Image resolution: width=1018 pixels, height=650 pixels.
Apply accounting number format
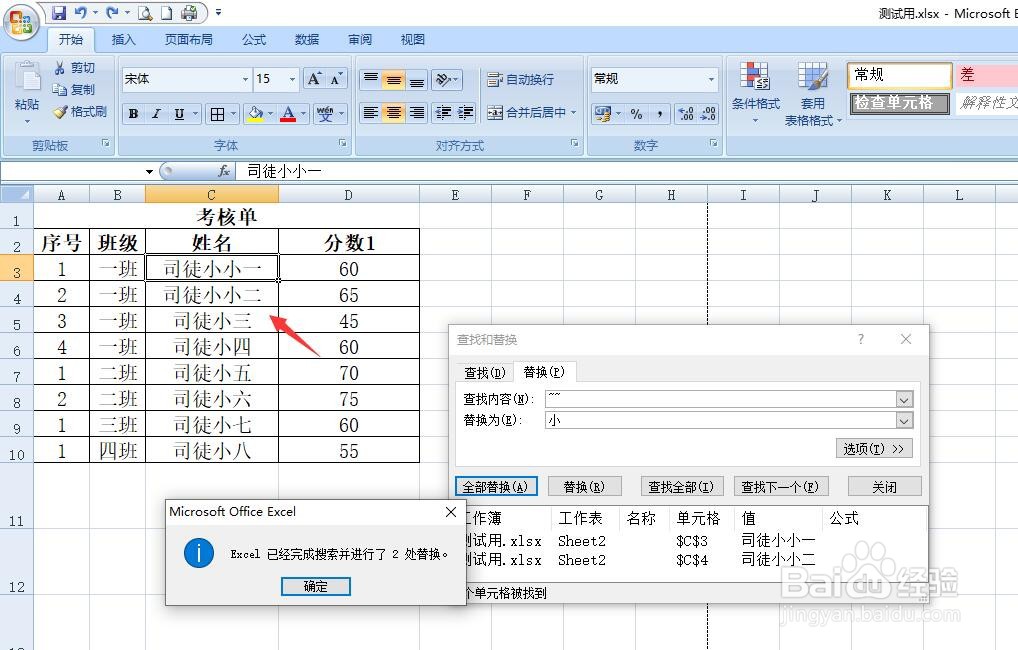click(602, 114)
